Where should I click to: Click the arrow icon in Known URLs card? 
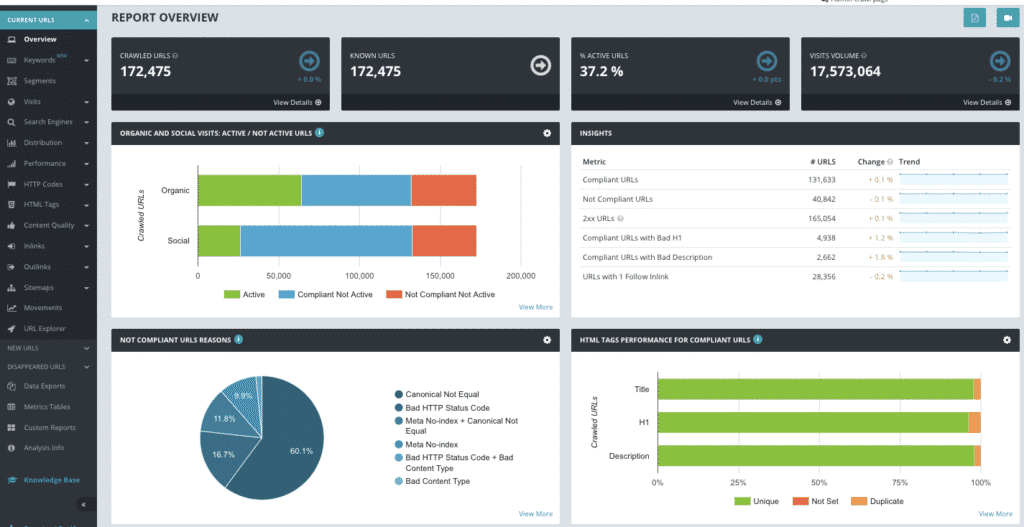pos(540,65)
